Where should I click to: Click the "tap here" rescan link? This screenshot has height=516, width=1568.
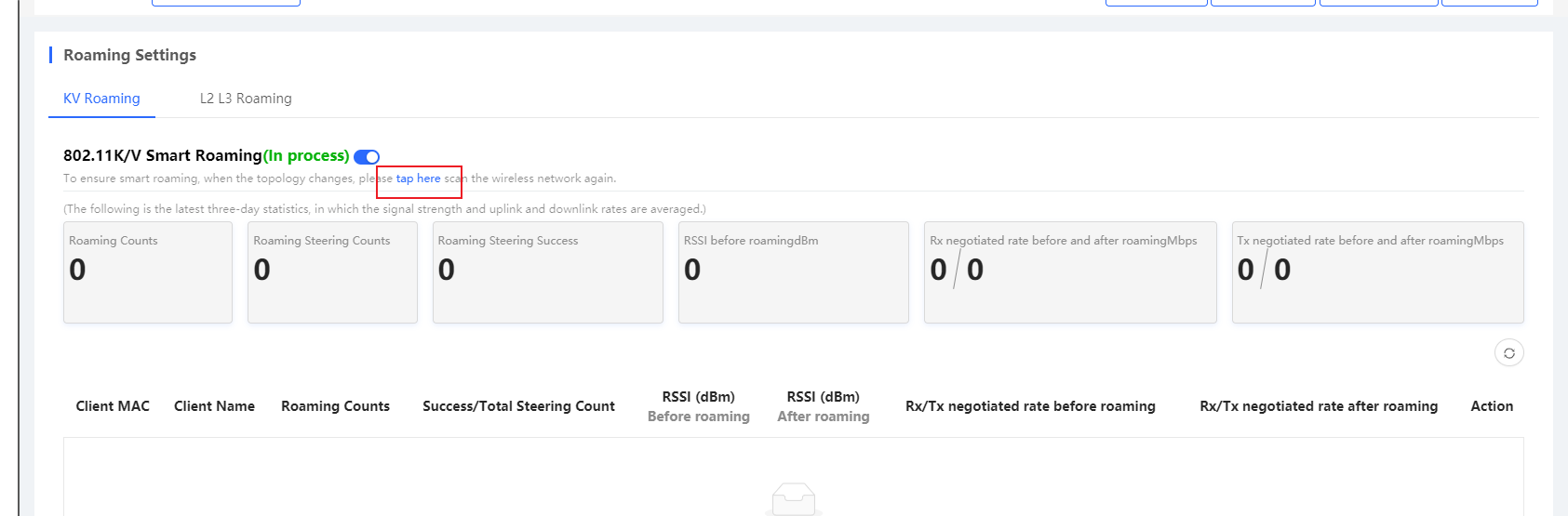tap(419, 179)
